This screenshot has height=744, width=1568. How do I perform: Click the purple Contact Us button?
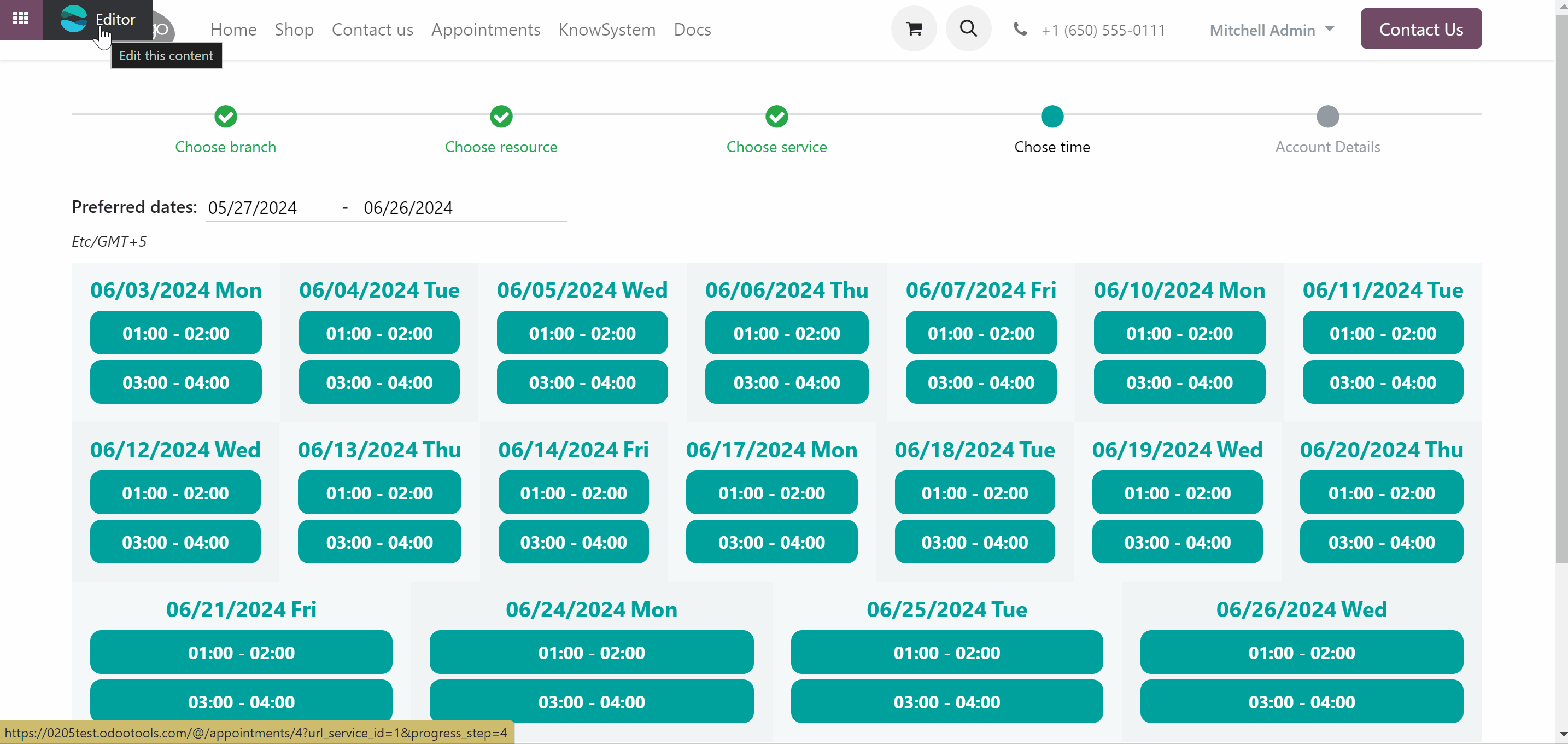(1421, 28)
